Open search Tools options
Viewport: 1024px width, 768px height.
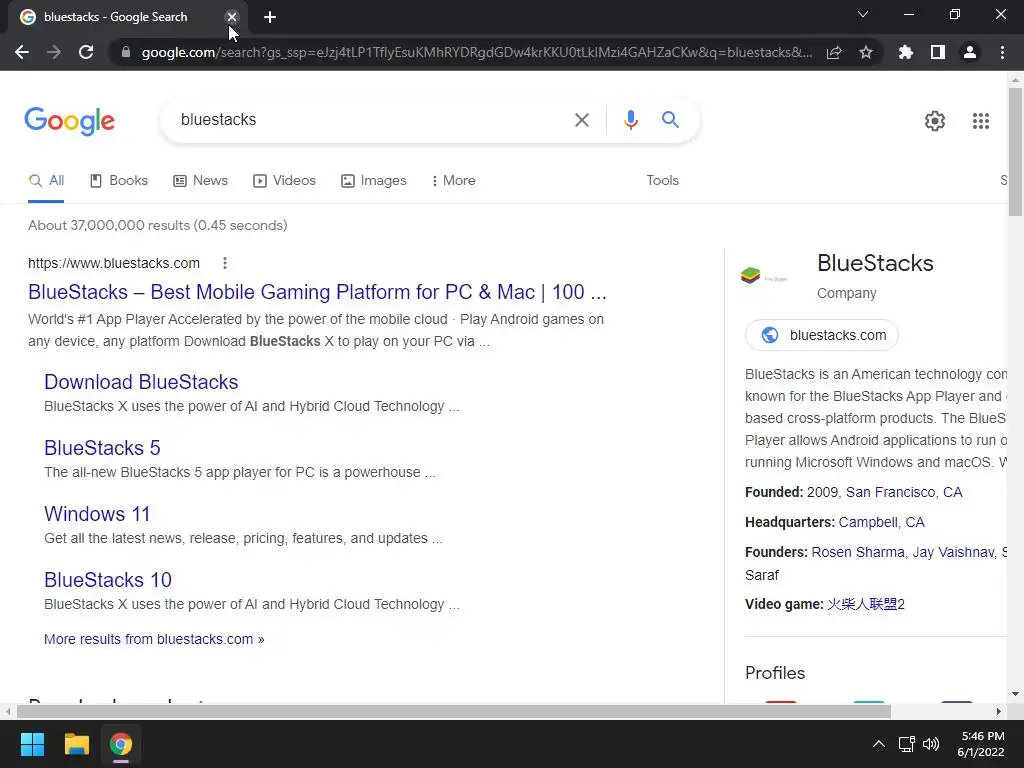(x=662, y=181)
